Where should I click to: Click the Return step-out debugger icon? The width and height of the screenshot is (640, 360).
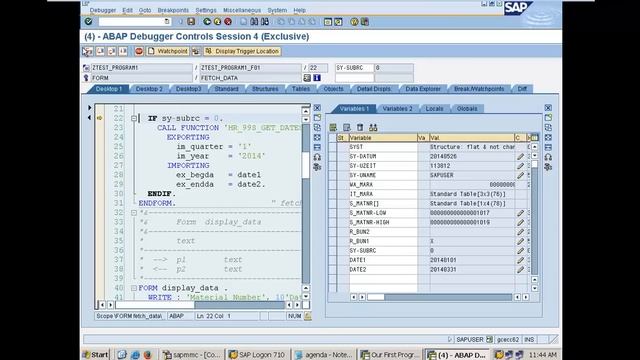tap(111, 51)
